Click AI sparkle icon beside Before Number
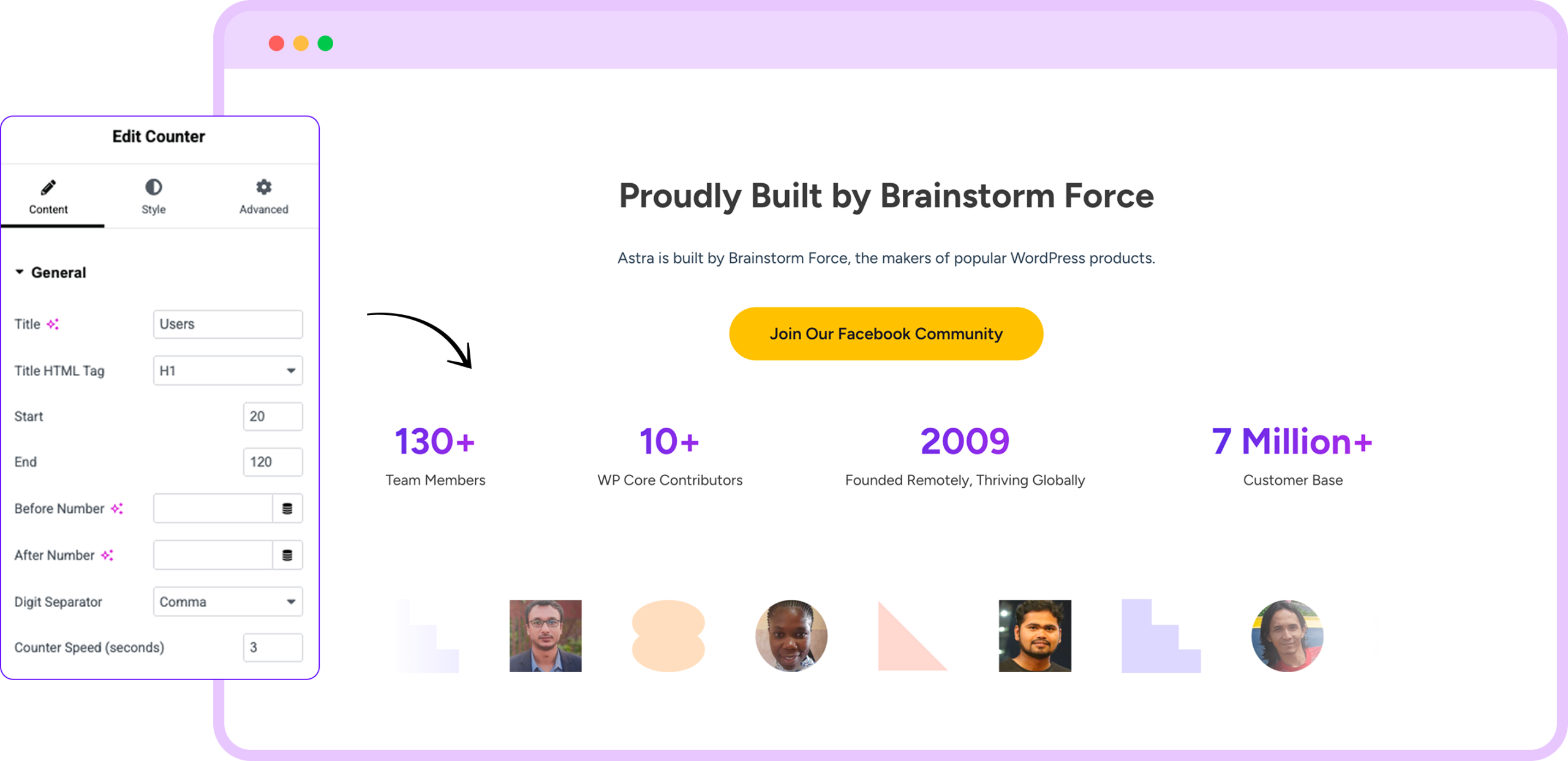Screen dimensions: 1568x761 [x=117, y=509]
